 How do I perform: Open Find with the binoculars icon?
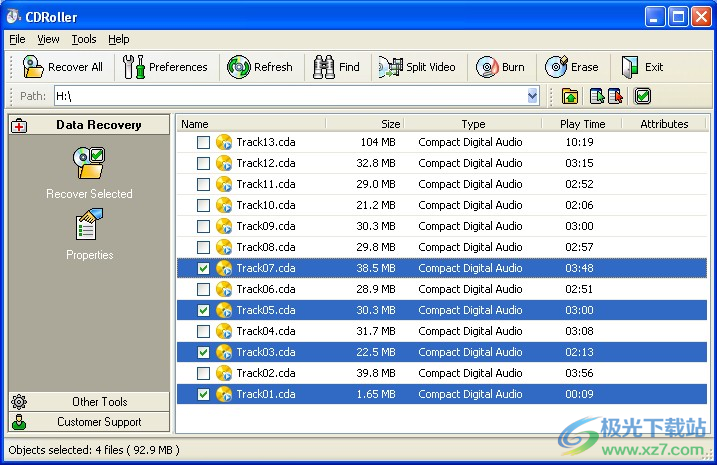click(324, 67)
